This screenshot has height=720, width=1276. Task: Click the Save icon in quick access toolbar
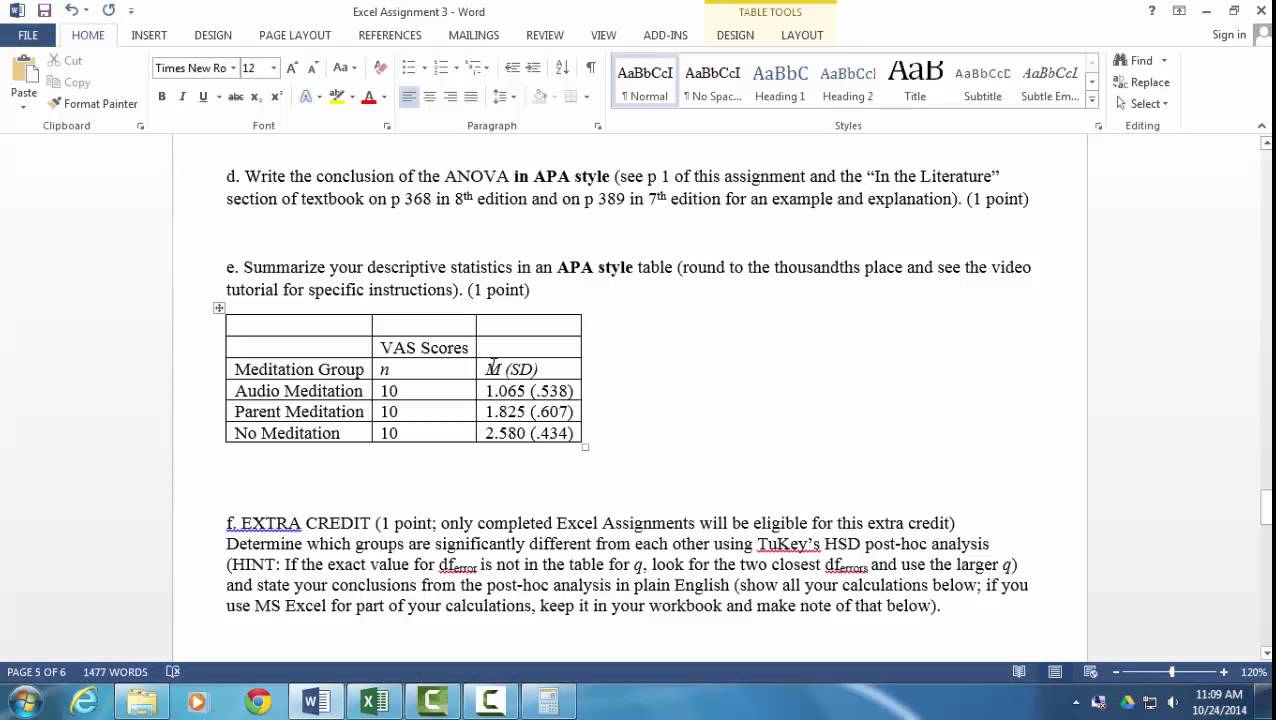coord(44,11)
